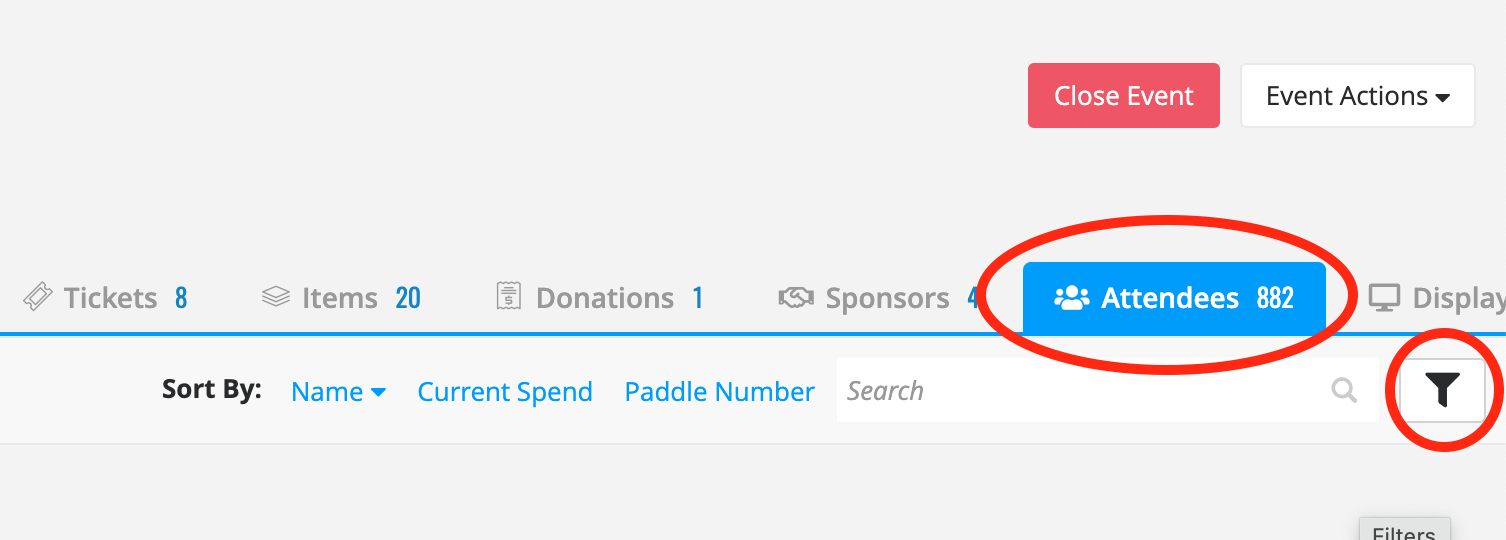Click the ticket icon beside Tickets

37,297
